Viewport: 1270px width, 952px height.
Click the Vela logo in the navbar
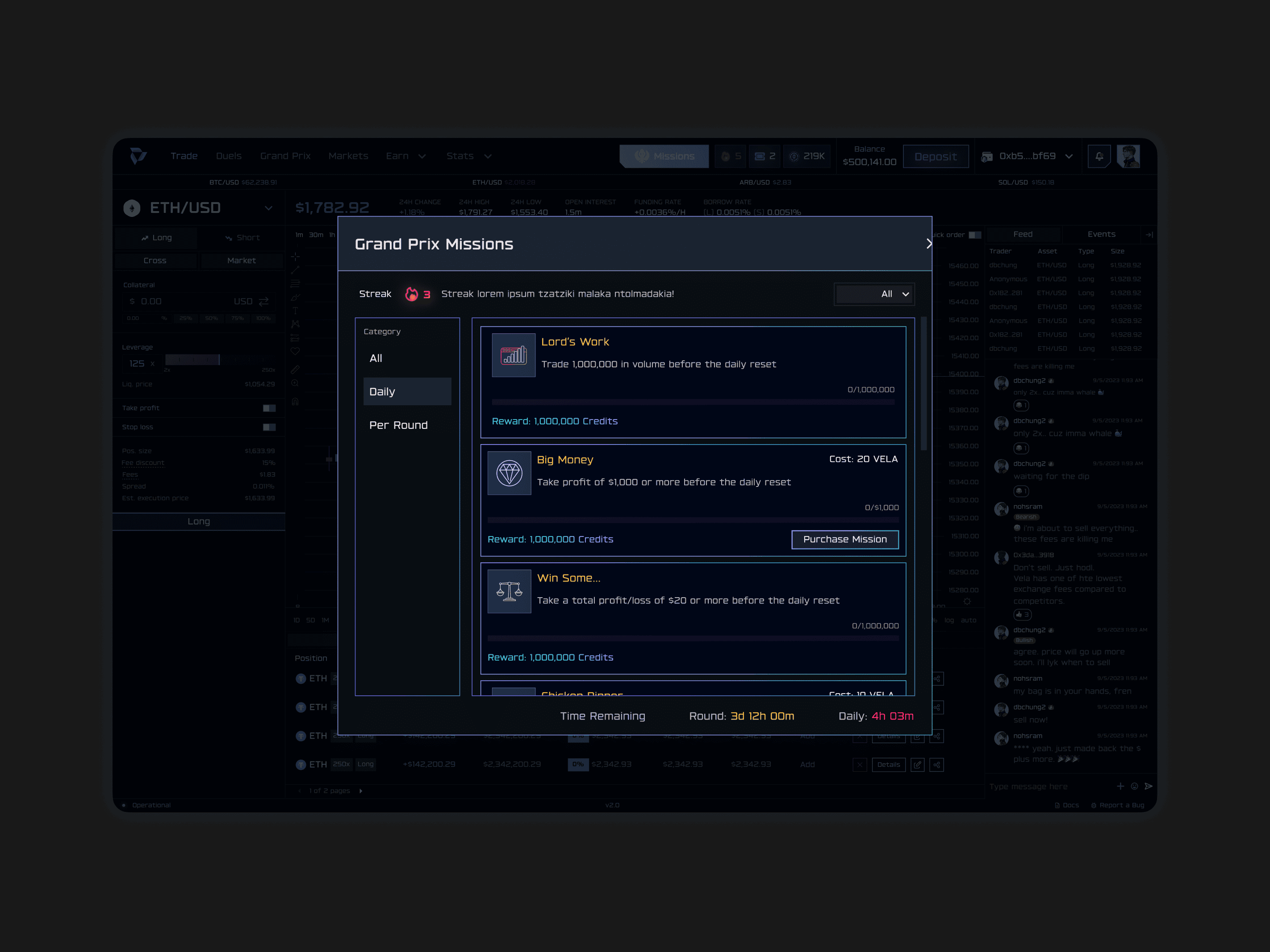pos(138,156)
